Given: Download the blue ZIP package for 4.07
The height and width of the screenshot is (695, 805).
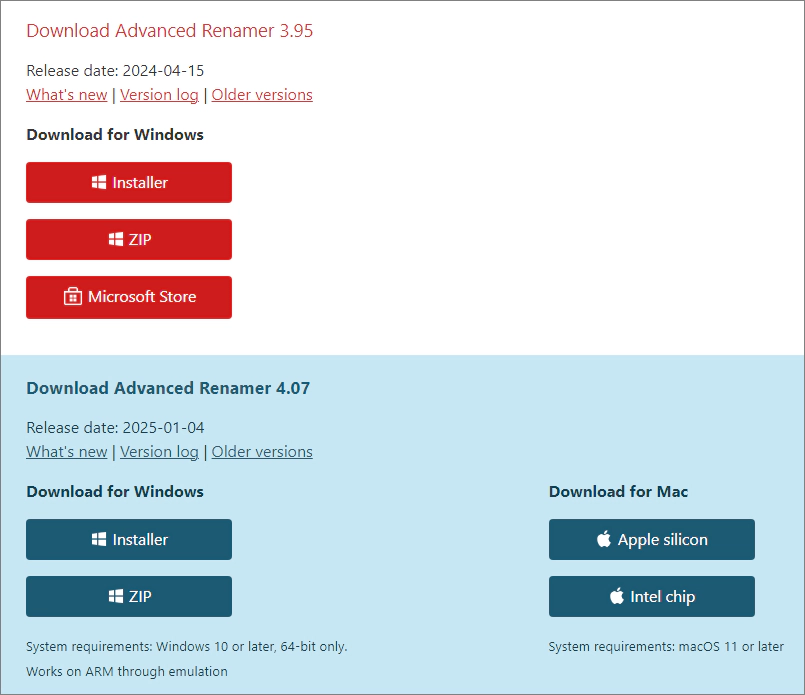Looking at the screenshot, I should [129, 596].
